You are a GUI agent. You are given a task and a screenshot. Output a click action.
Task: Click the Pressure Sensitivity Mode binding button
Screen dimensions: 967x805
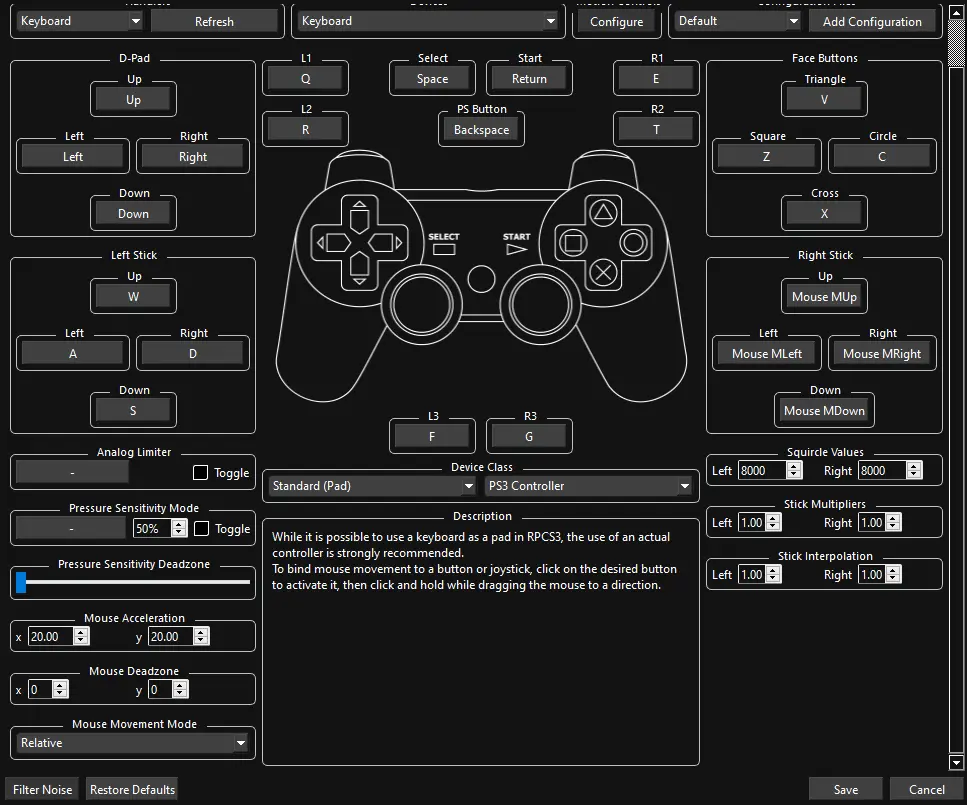tap(71, 529)
